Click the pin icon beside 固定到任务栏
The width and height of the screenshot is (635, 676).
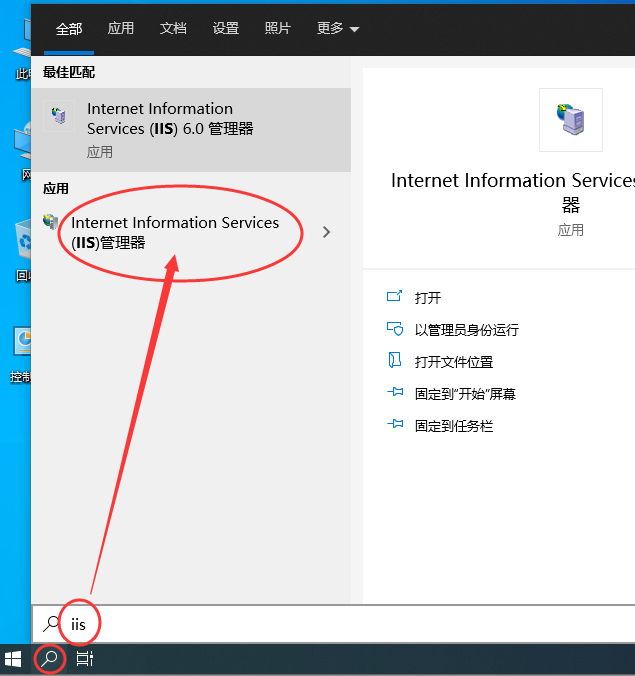click(395, 424)
